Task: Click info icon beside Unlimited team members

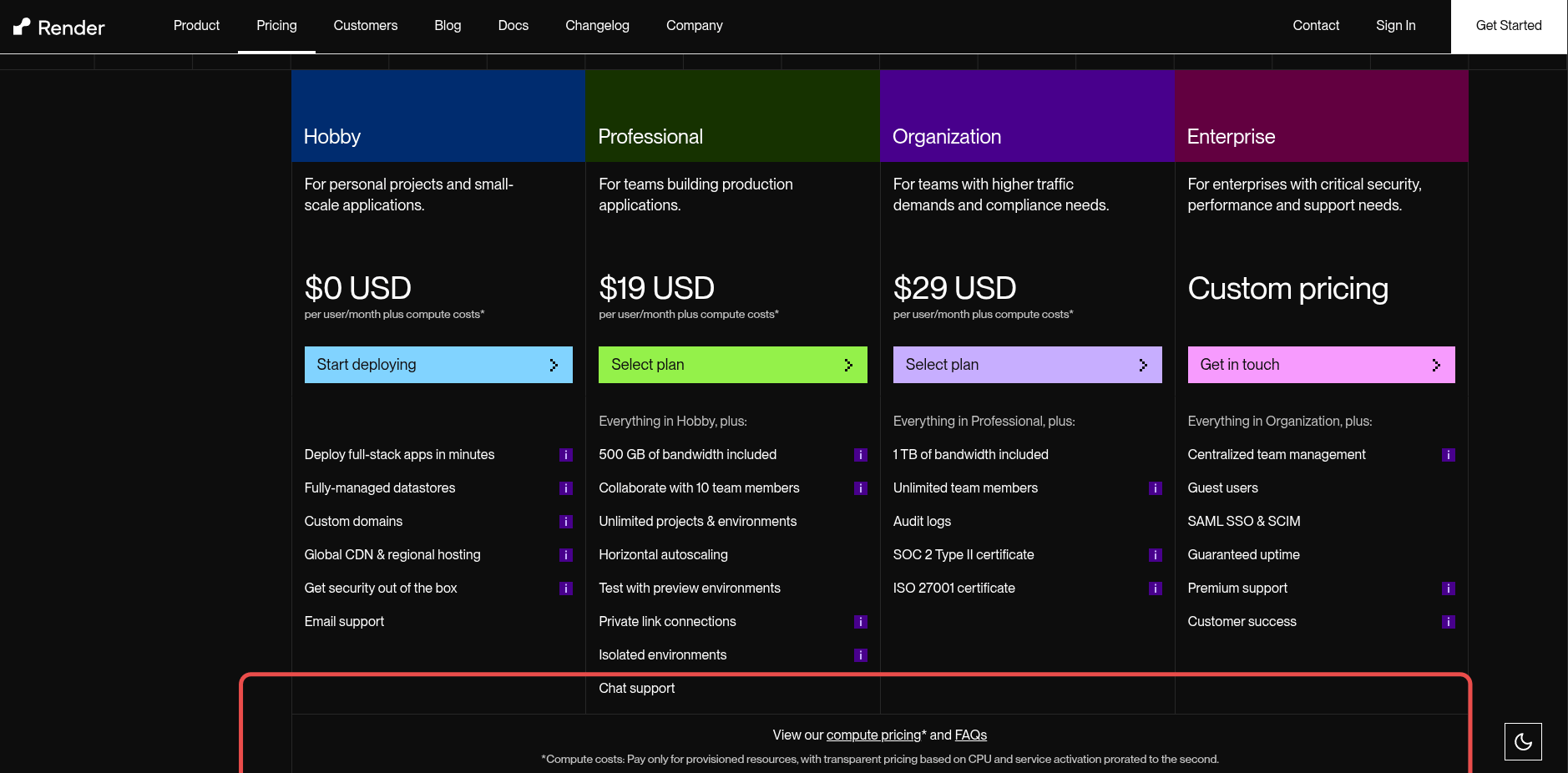Action: [x=1155, y=488]
